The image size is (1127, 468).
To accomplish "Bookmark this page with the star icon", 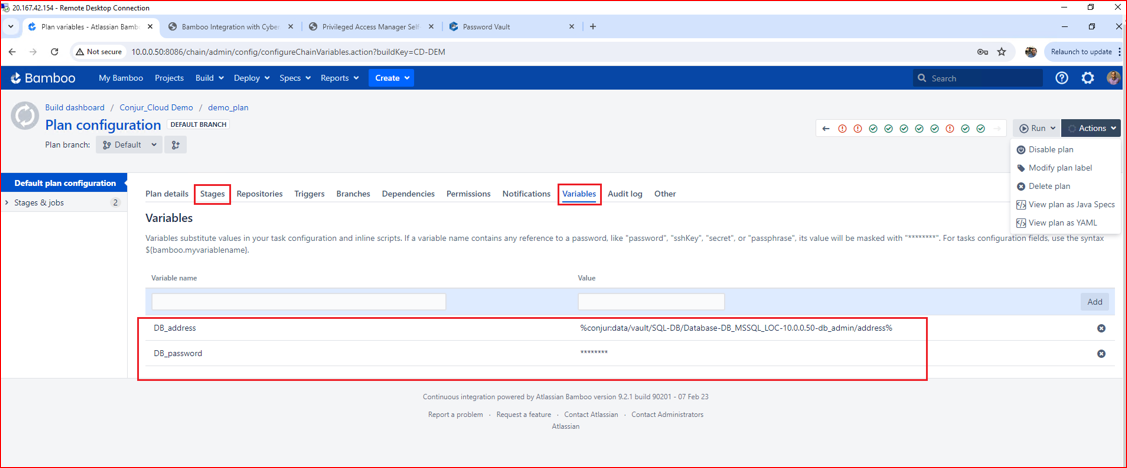I will [x=1001, y=52].
